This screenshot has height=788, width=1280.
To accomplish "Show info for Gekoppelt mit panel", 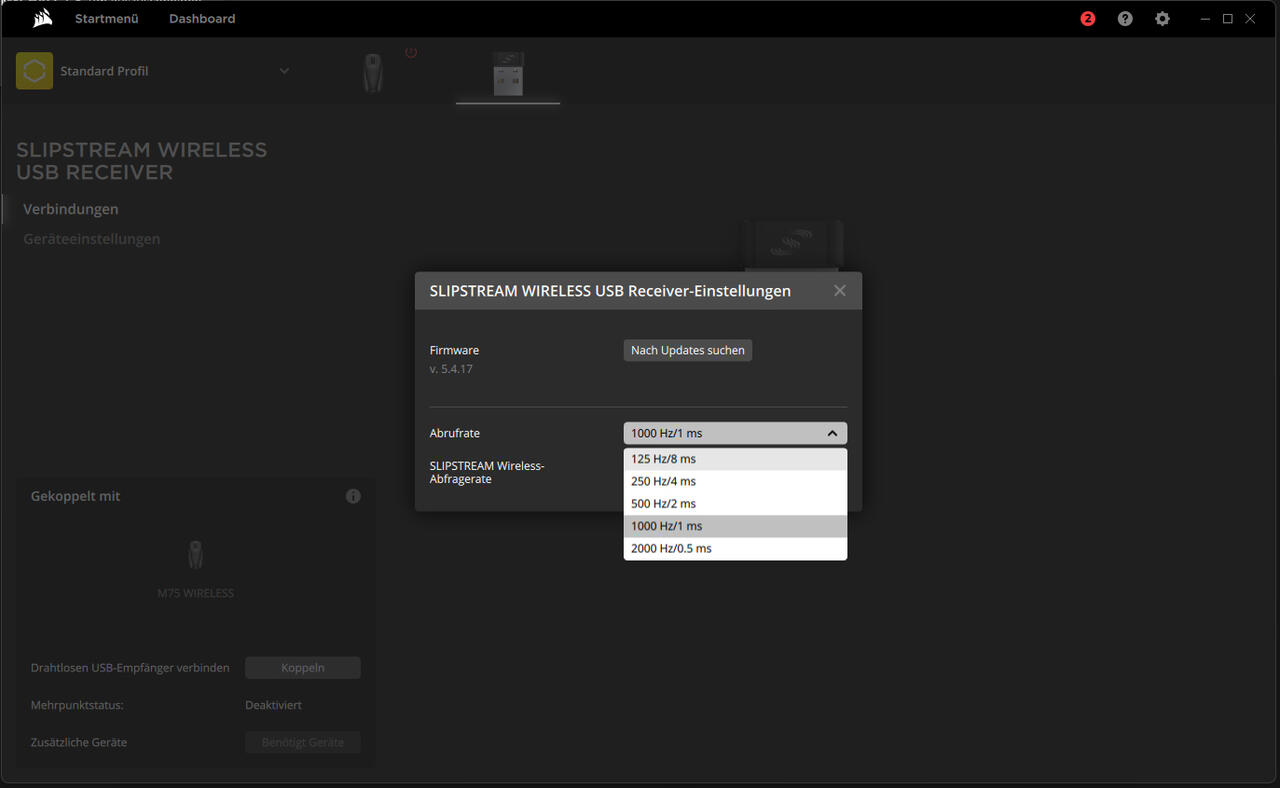I will 353,496.
